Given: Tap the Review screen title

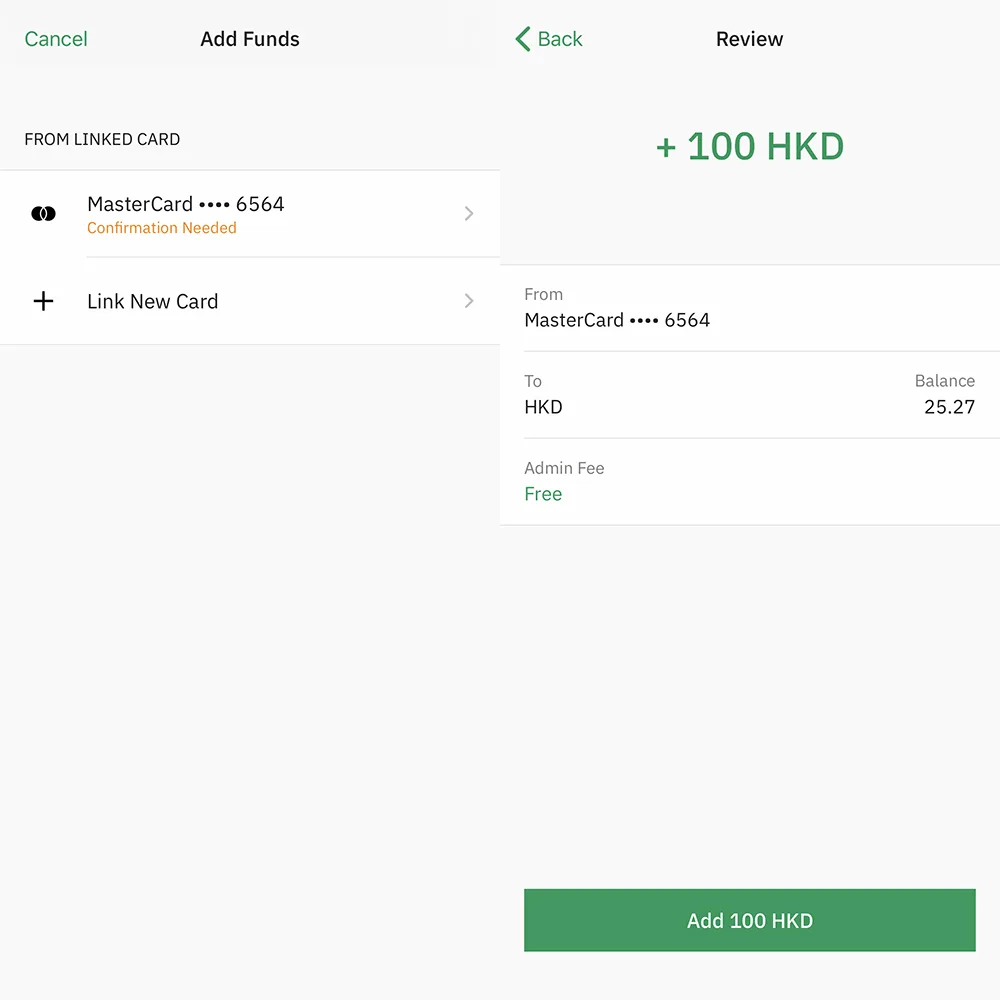Looking at the screenshot, I should [749, 39].
